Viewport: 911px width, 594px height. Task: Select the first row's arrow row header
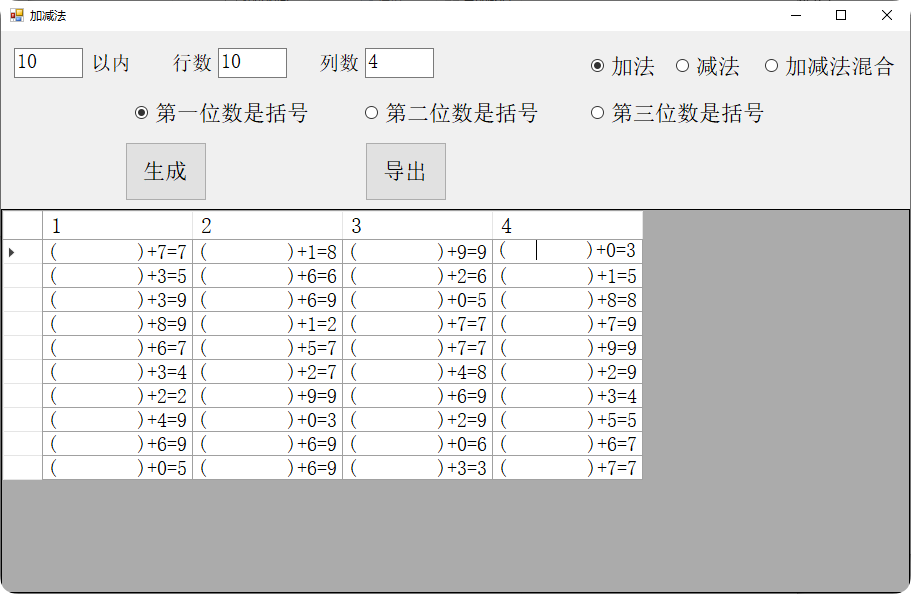[x=22, y=252]
